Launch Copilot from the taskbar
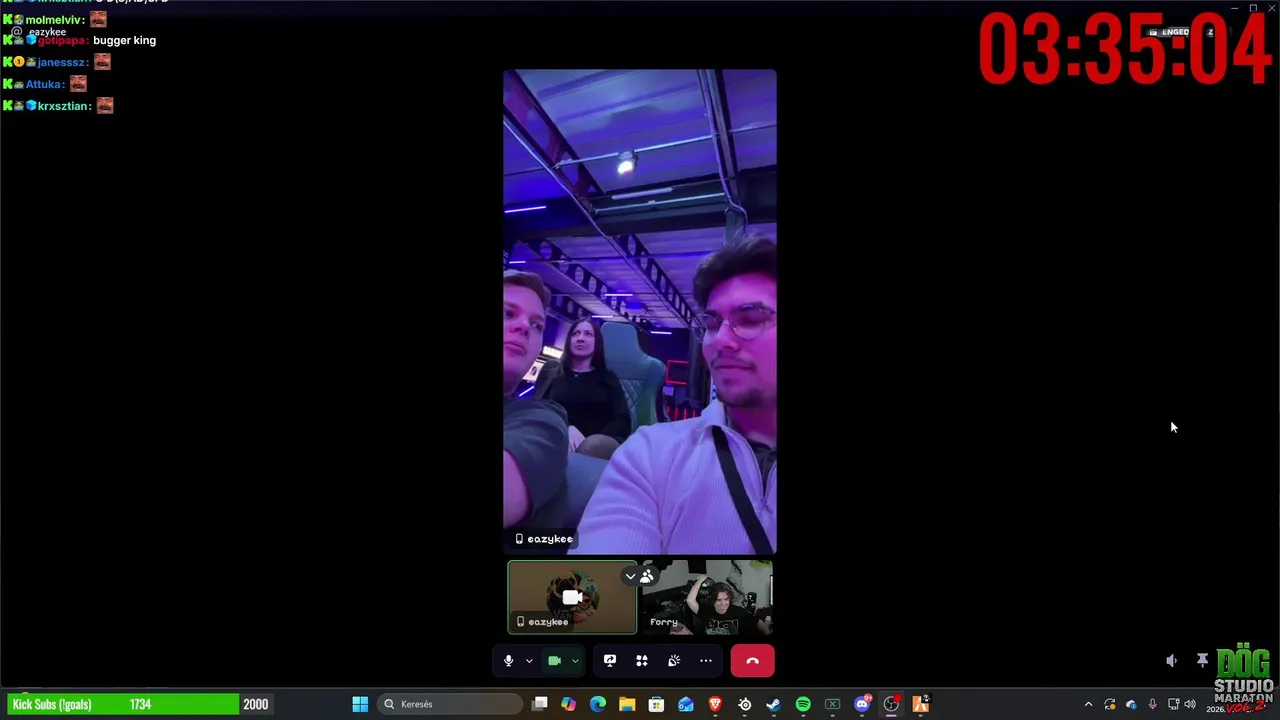This screenshot has width=1280, height=720. coord(569,704)
